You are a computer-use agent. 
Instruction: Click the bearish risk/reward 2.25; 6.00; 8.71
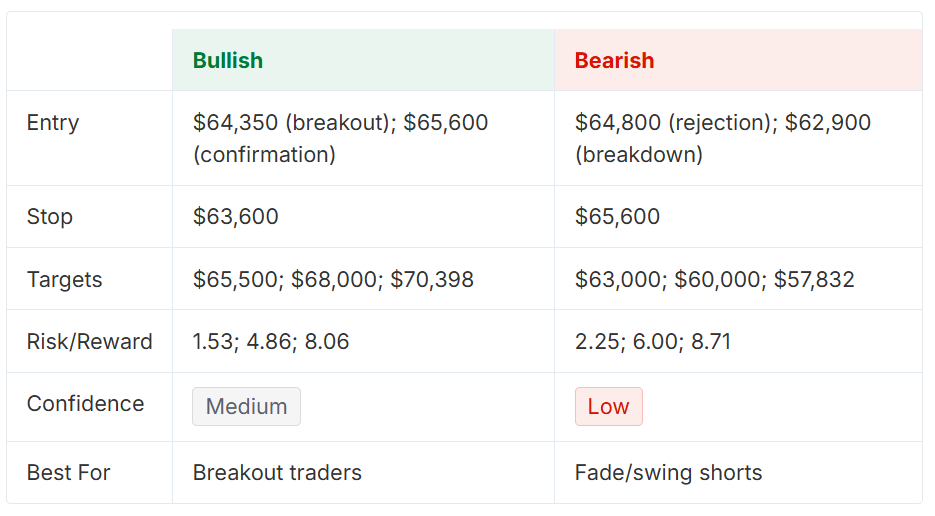click(653, 341)
